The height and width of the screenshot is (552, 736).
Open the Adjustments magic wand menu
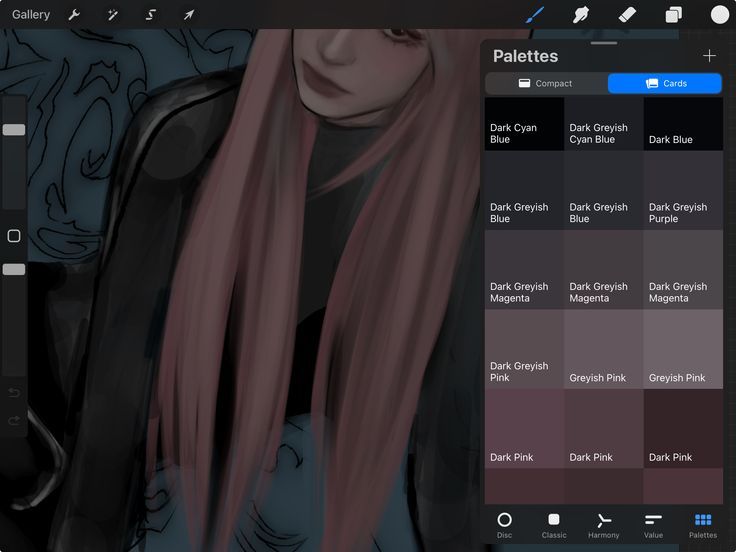pos(113,15)
